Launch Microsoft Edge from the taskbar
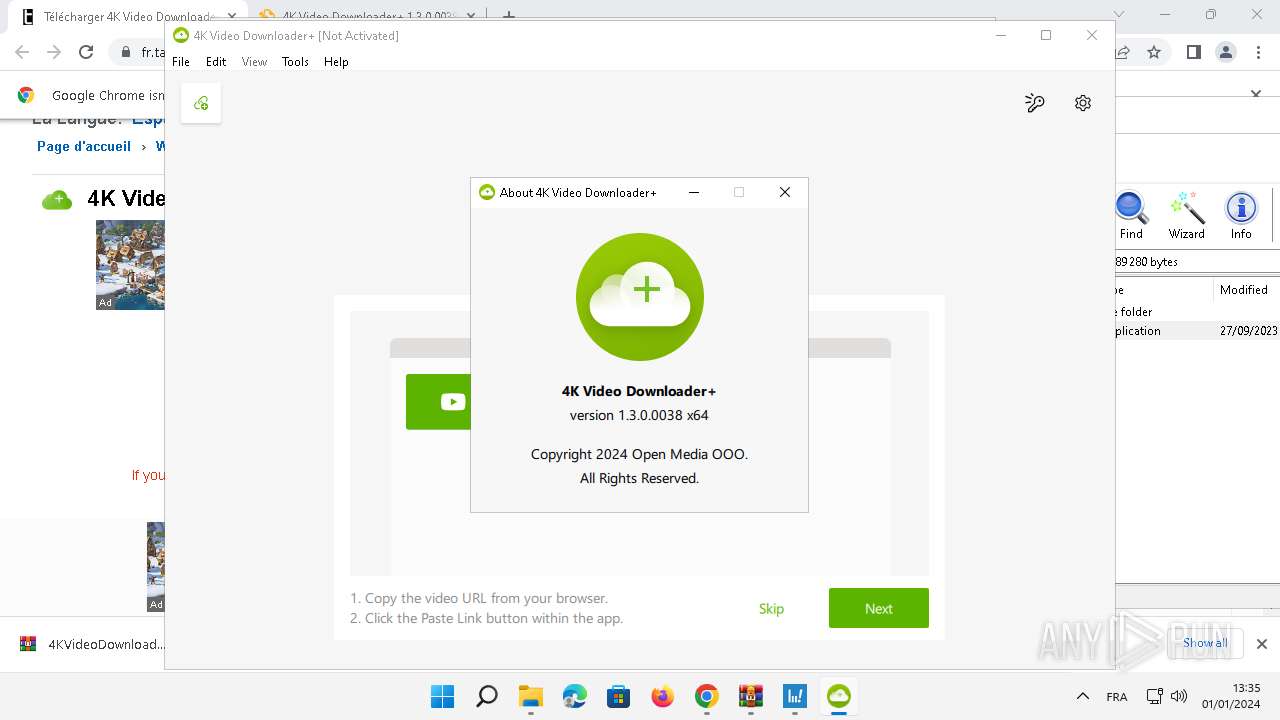This screenshot has width=1280, height=720. 574,696
